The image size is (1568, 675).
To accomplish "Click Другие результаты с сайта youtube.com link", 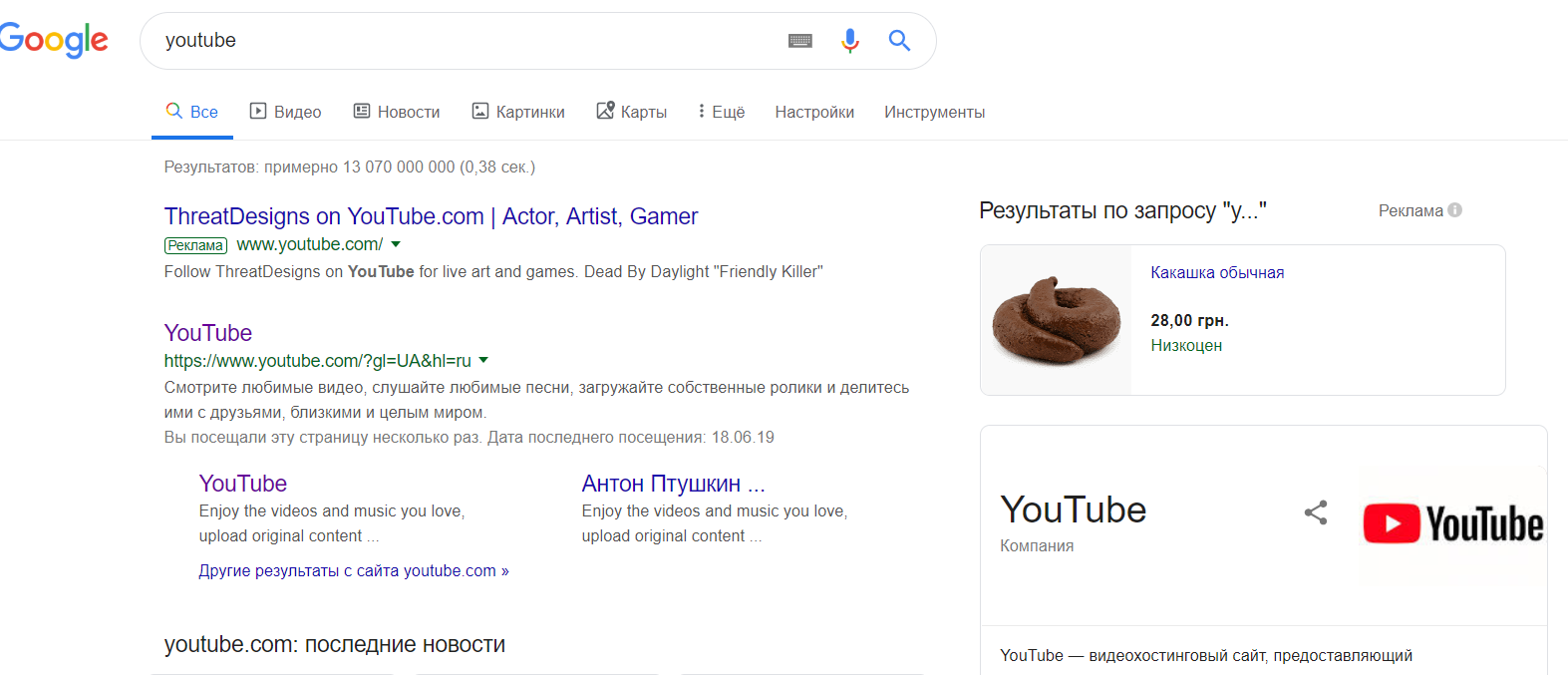I will (x=354, y=571).
